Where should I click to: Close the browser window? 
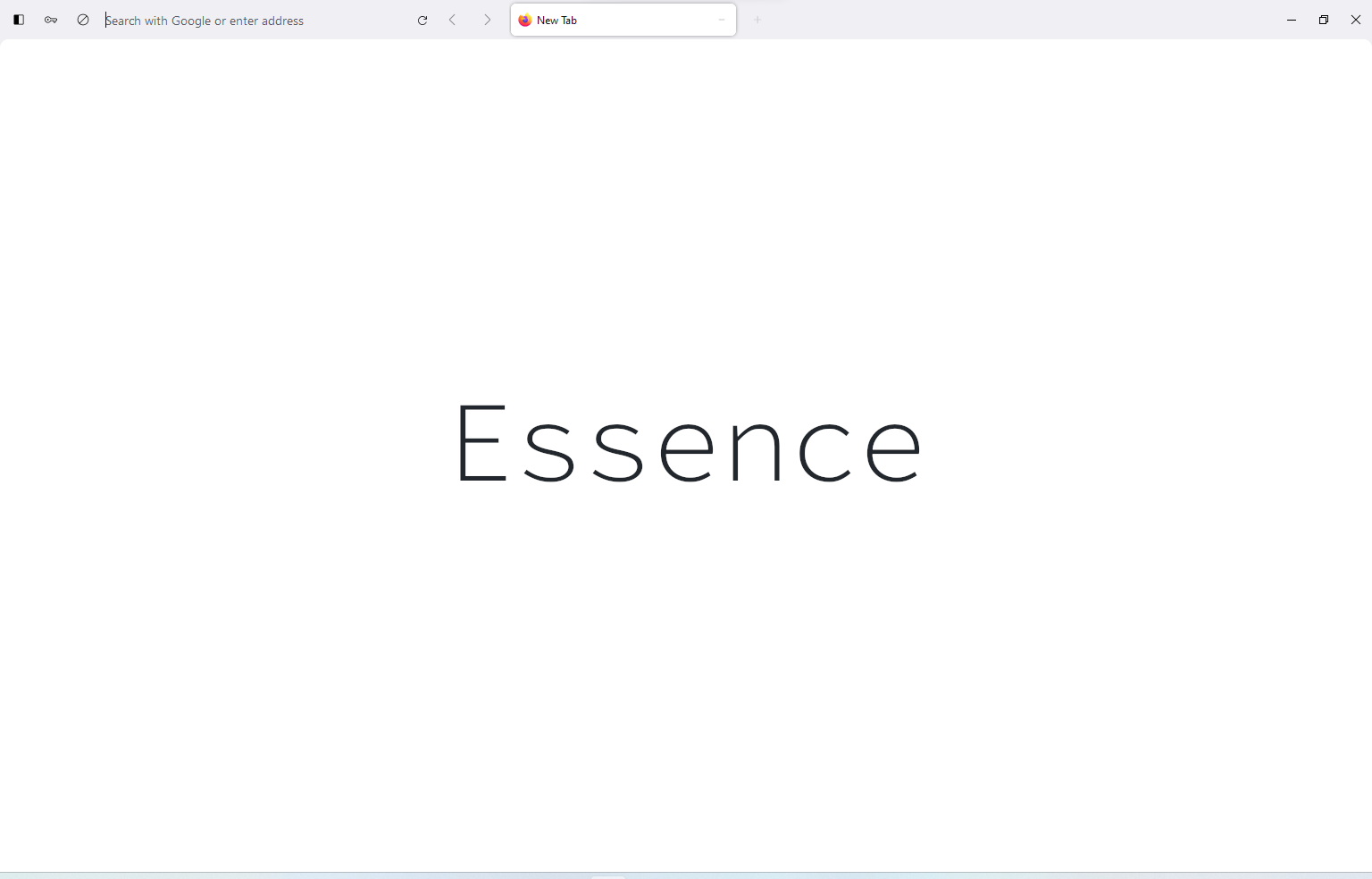click(1356, 20)
